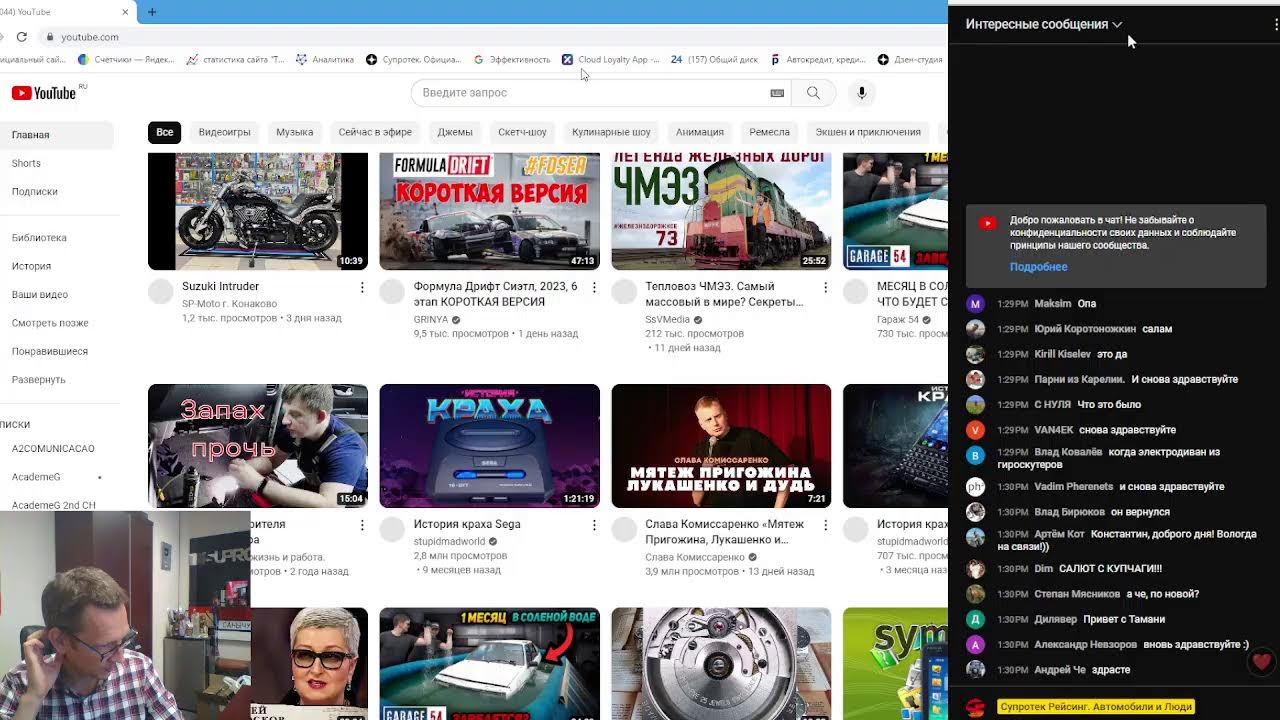
Task: Open the on-screen keyboard in search box
Action: point(777,93)
